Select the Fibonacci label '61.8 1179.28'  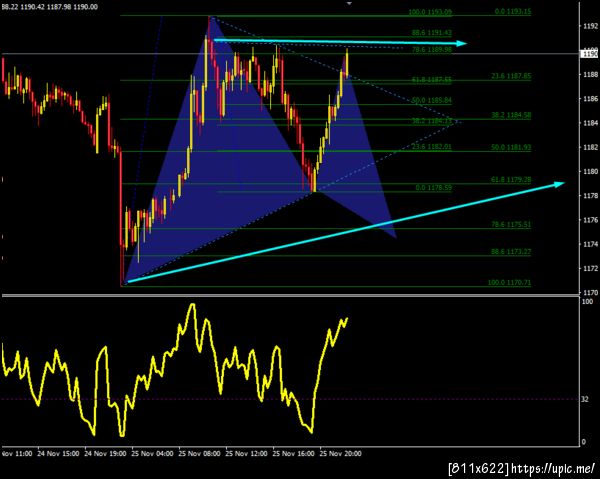click(x=511, y=179)
